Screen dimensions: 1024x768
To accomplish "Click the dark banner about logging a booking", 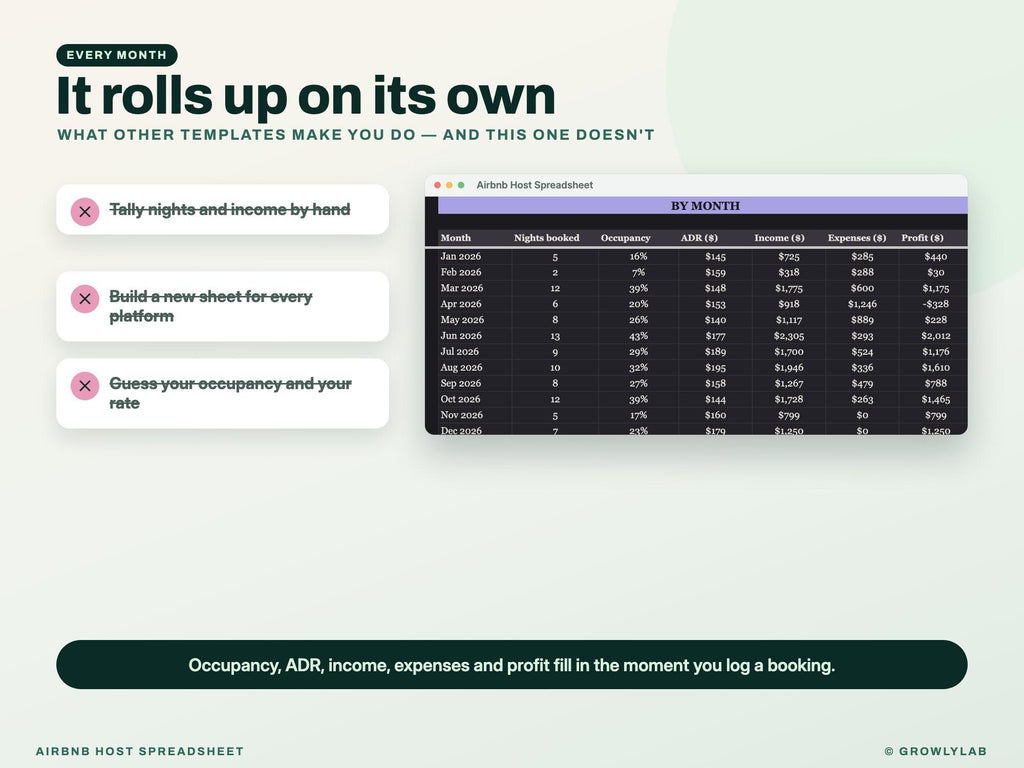I will (x=512, y=665).
